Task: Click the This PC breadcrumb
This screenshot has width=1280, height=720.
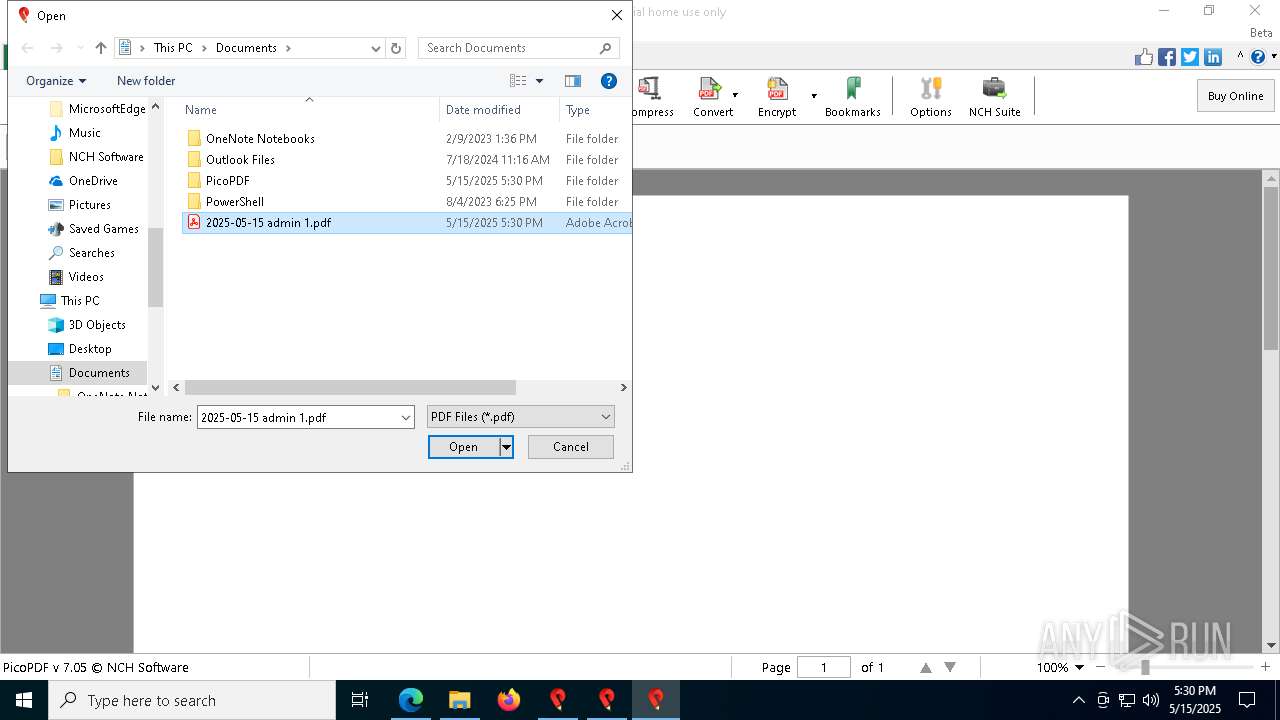Action: (173, 48)
